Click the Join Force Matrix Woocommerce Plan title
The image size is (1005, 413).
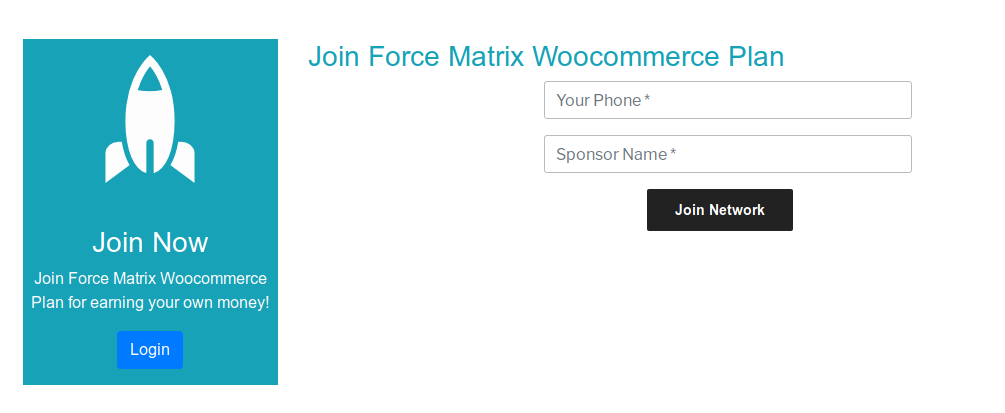tap(545, 57)
